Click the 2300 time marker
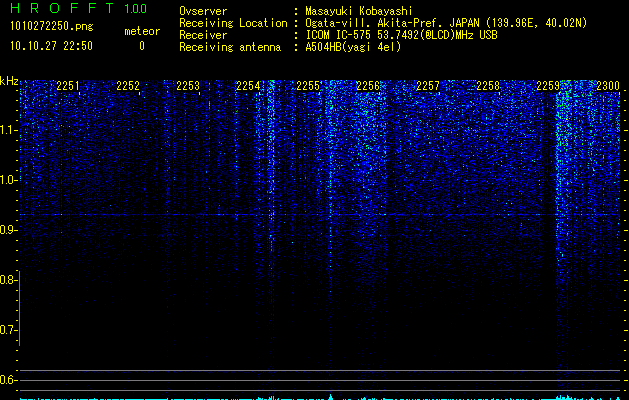 pos(608,86)
